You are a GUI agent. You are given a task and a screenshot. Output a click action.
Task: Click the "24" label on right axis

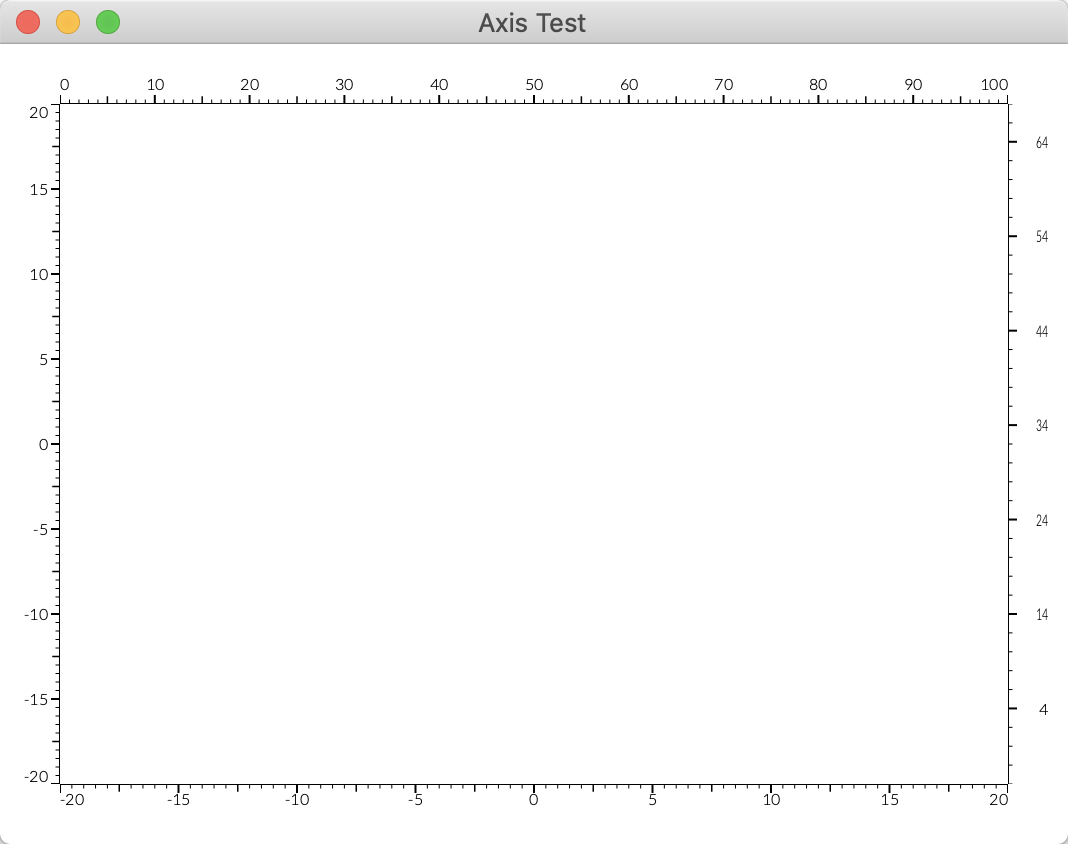click(1041, 520)
